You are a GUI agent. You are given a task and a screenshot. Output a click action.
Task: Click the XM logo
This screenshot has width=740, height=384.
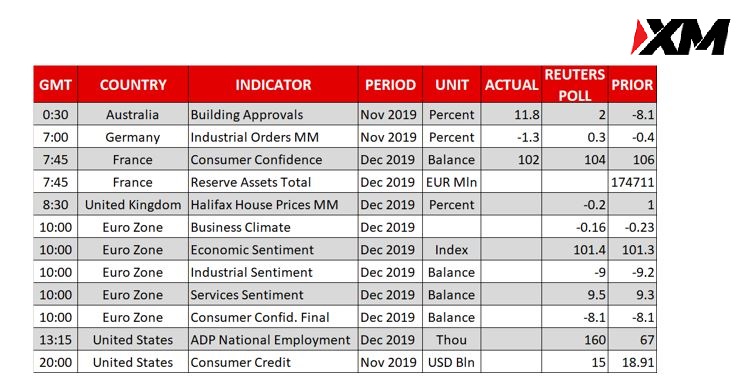[x=680, y=37]
